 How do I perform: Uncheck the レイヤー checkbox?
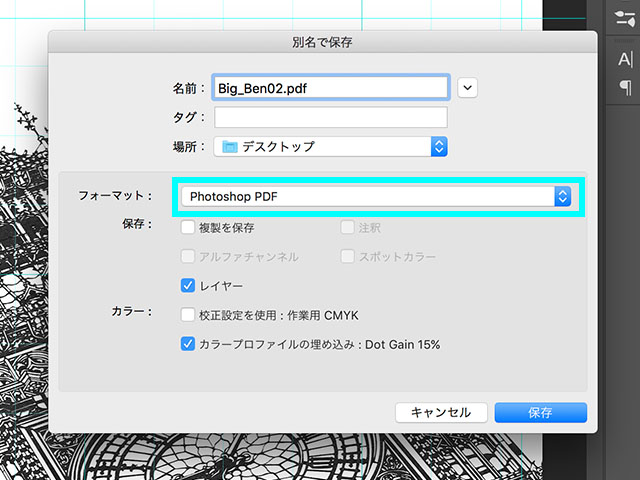click(x=188, y=286)
